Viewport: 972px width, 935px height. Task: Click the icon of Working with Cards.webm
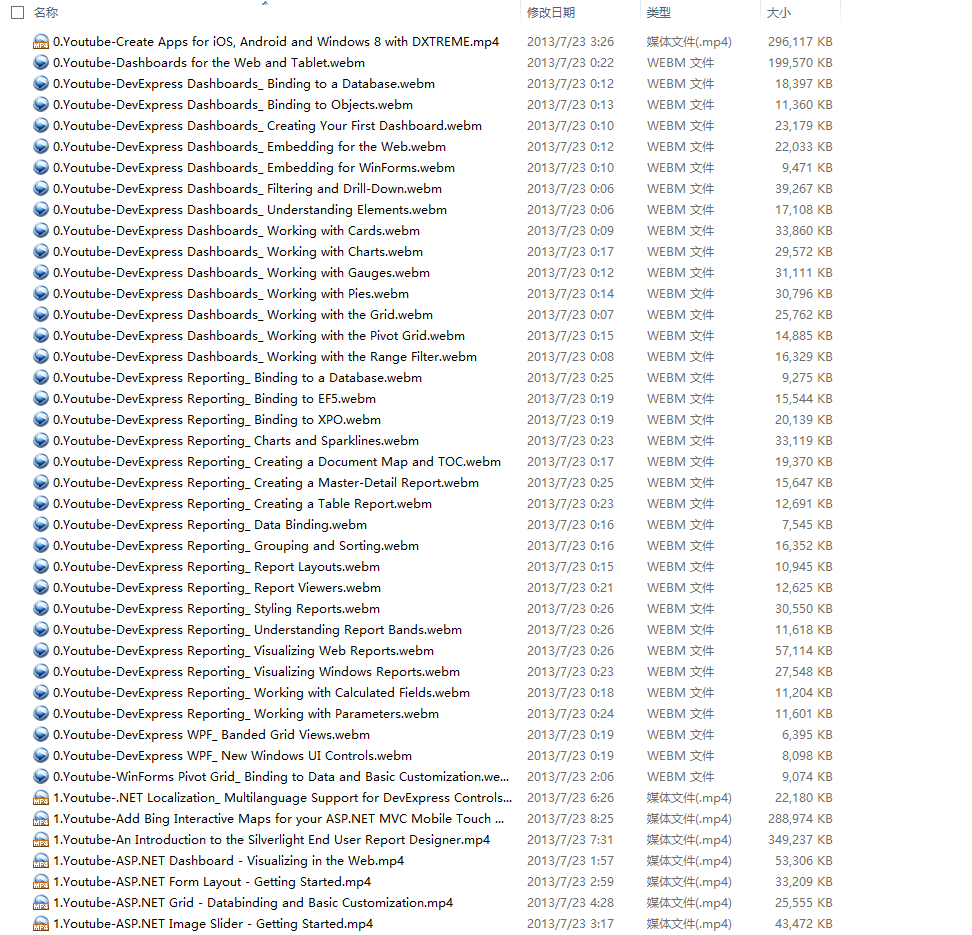pyautogui.click(x=41, y=231)
